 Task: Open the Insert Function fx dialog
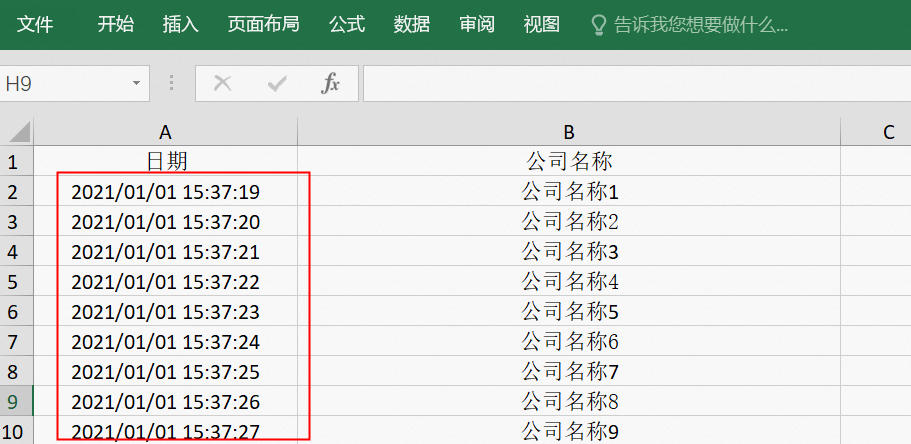[x=330, y=84]
